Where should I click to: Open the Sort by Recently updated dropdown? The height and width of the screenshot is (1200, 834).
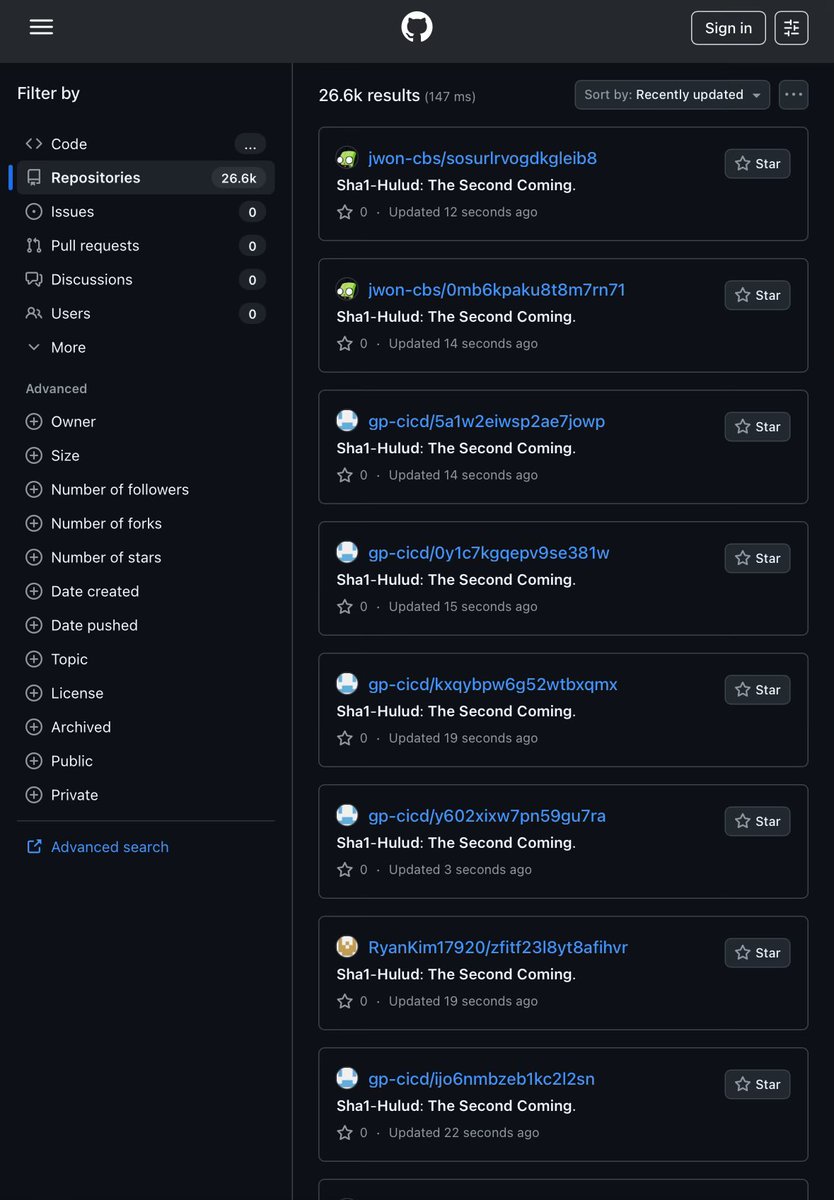click(671, 94)
